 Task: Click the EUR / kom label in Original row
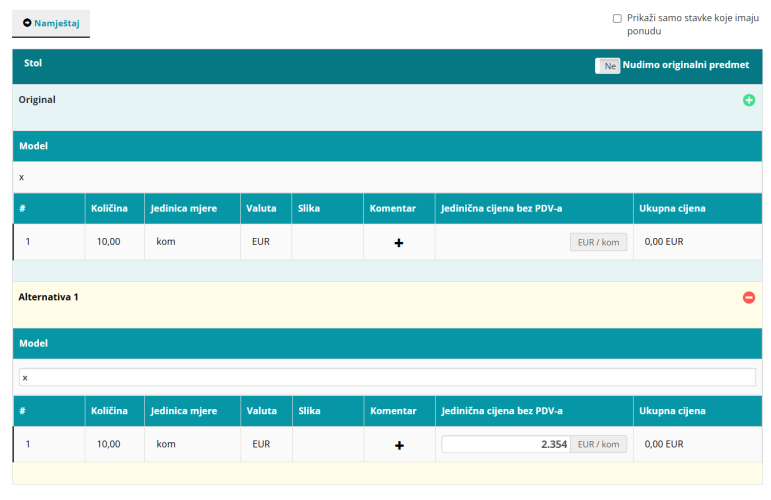click(x=598, y=242)
